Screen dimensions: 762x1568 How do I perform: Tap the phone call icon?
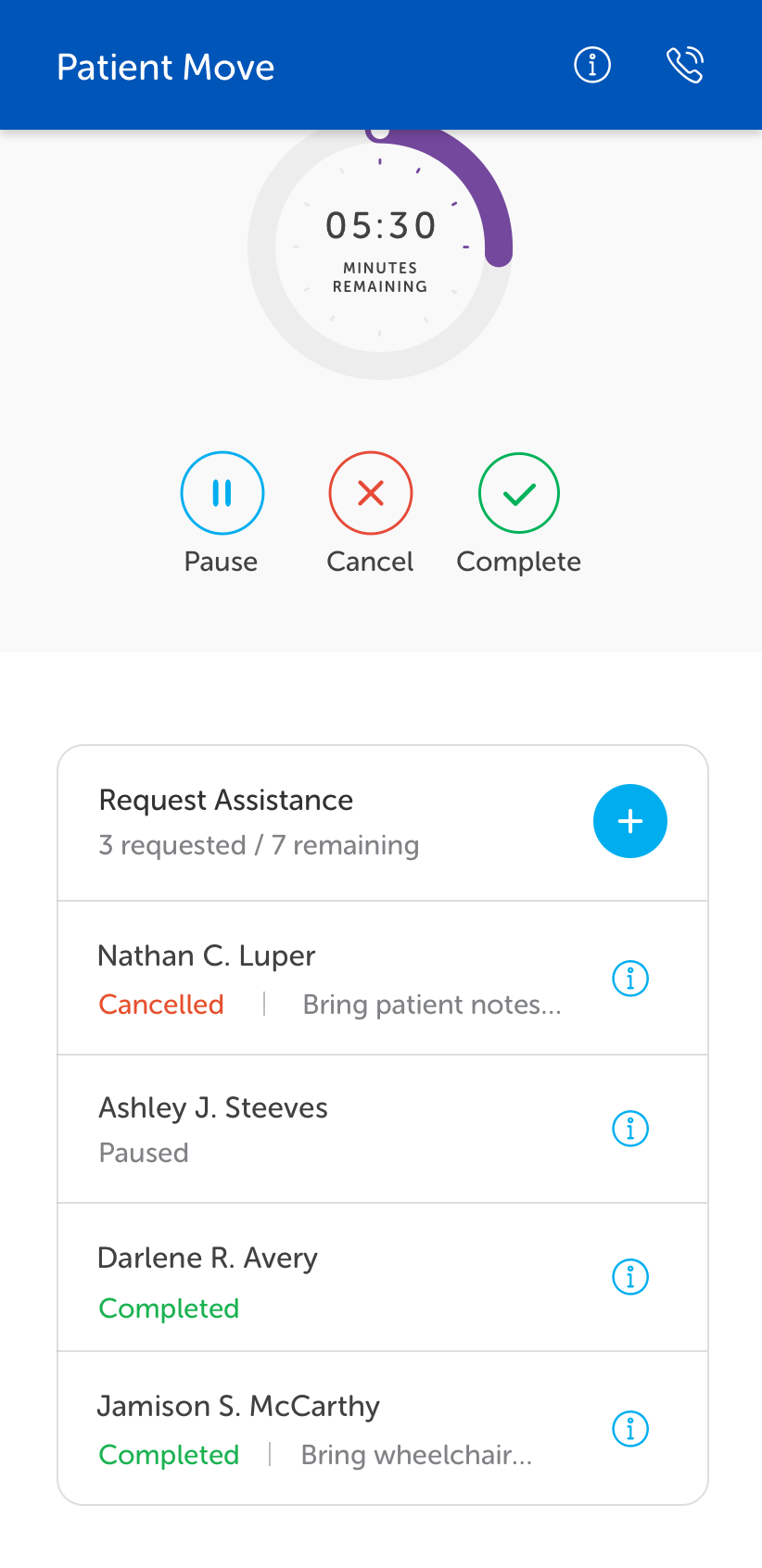point(685,65)
